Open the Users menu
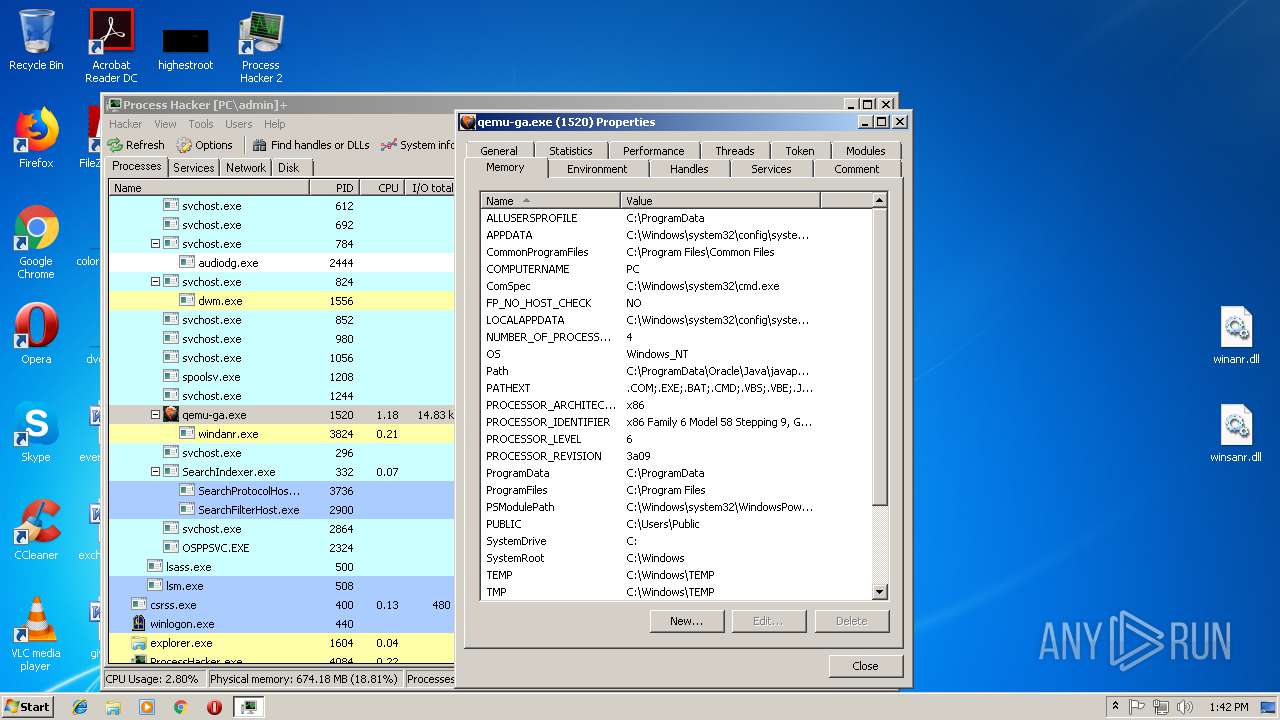 tap(238, 124)
